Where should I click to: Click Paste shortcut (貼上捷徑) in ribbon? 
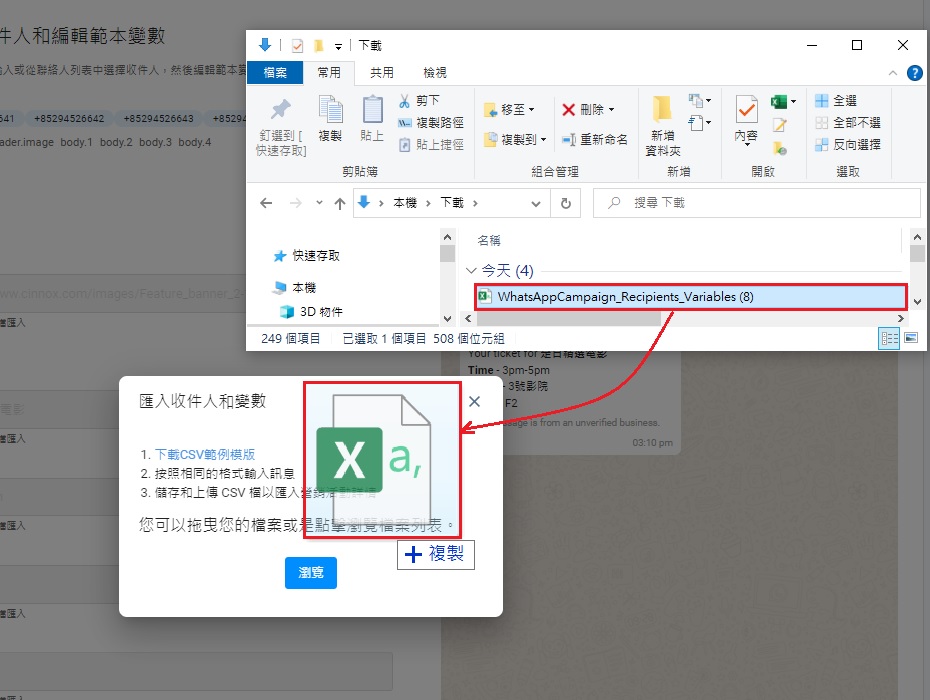tap(431, 144)
